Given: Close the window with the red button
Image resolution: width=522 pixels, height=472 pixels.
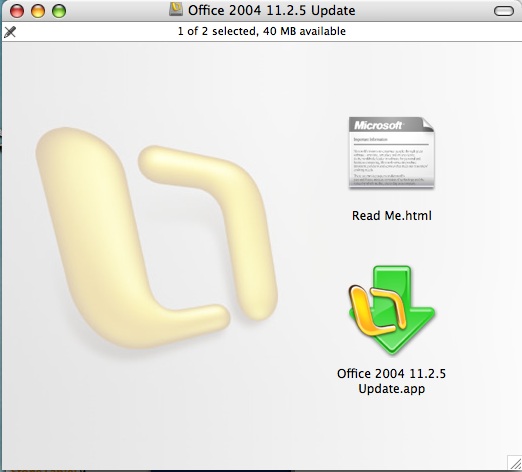Looking at the screenshot, I should pos(17,11).
